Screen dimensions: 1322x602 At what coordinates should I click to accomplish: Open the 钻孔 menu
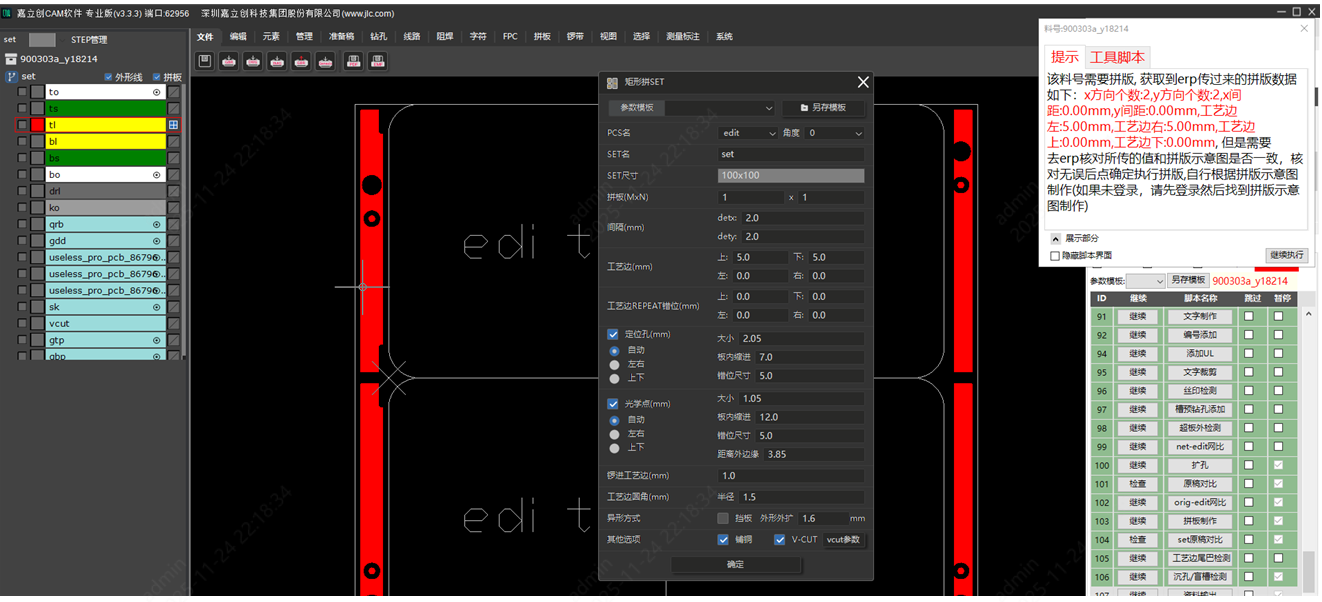tap(378, 37)
